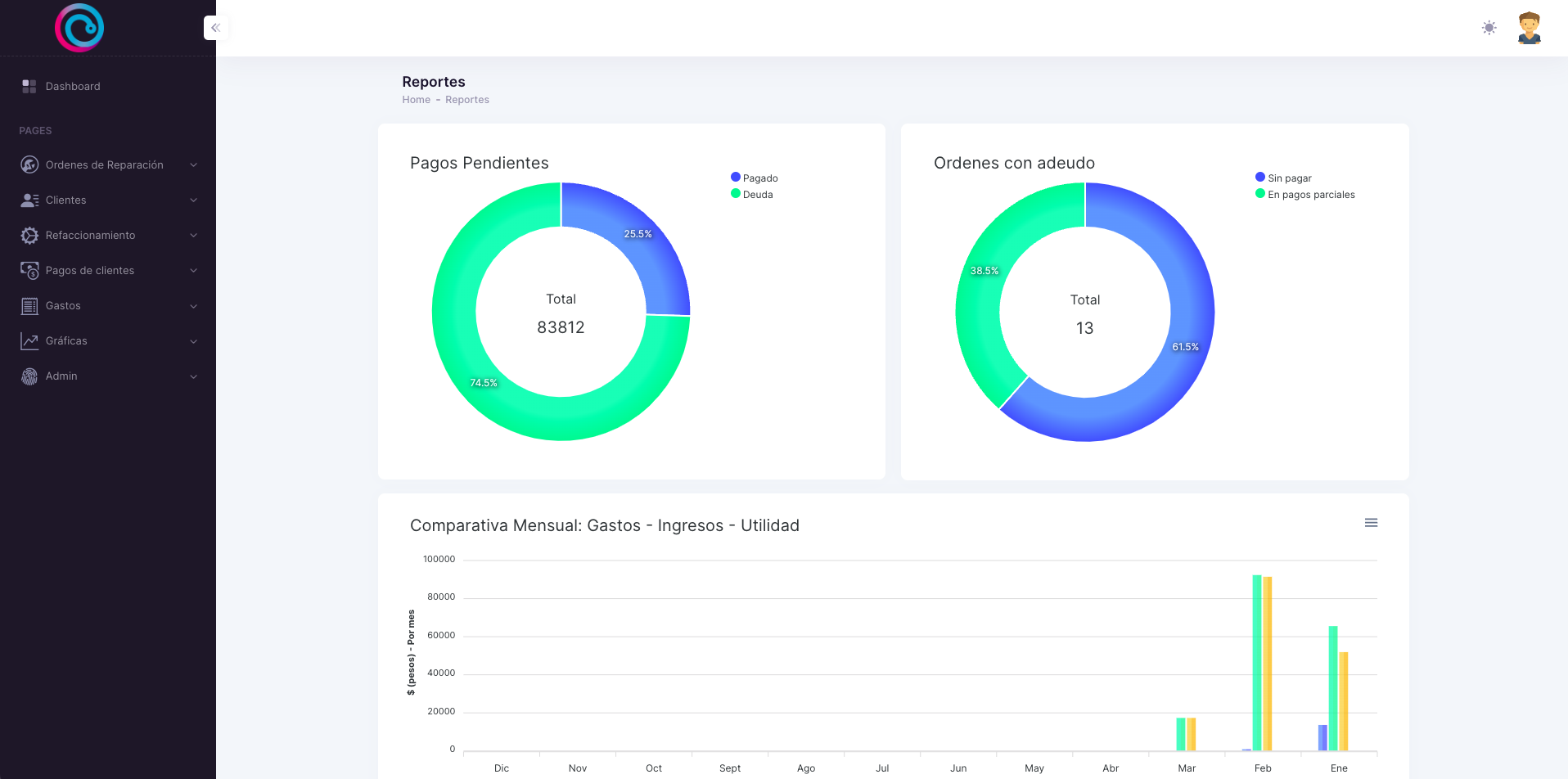
Task: Click the app logo in sidebar
Action: (79, 28)
